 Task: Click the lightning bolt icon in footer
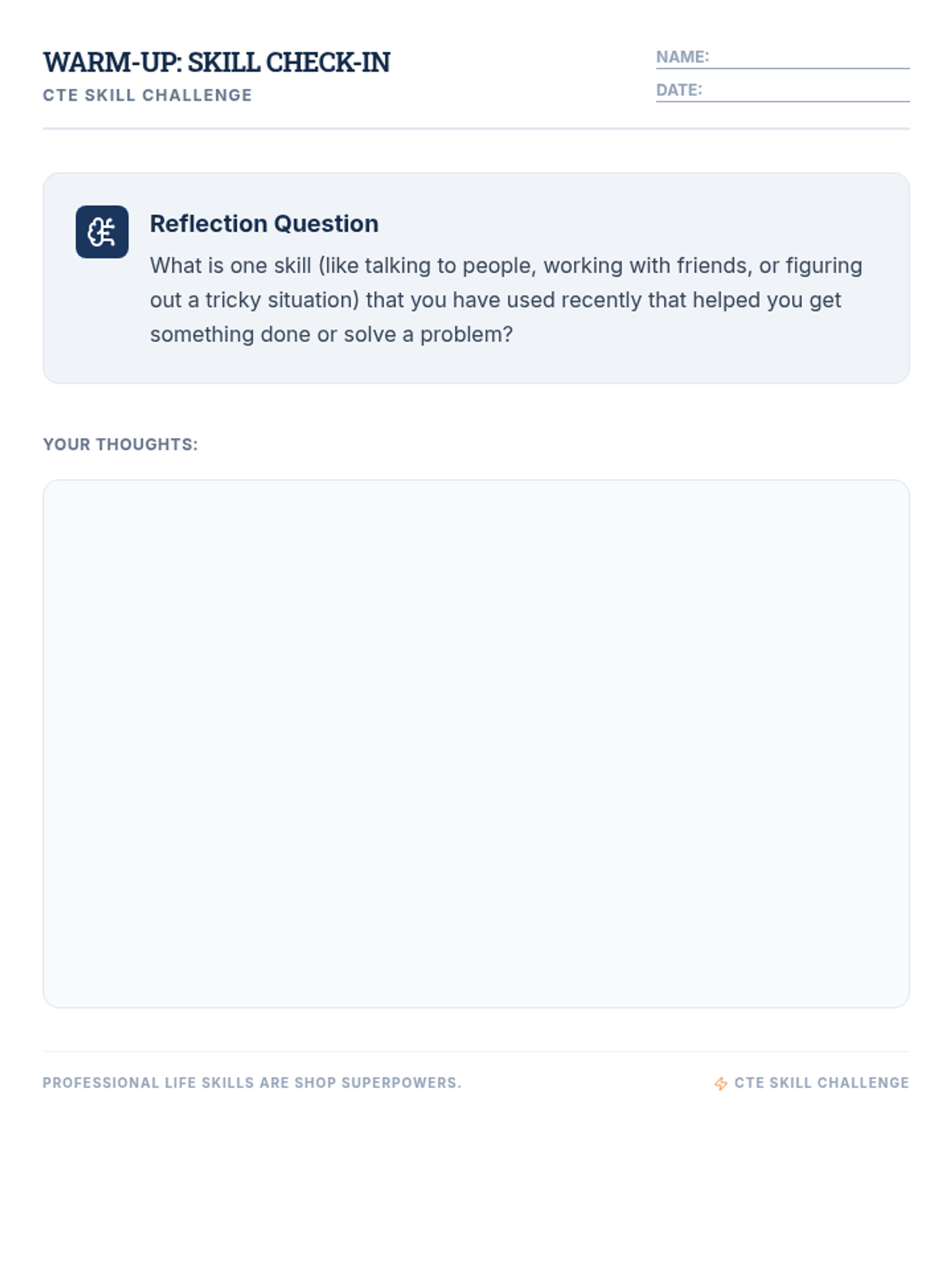pyautogui.click(x=720, y=1083)
